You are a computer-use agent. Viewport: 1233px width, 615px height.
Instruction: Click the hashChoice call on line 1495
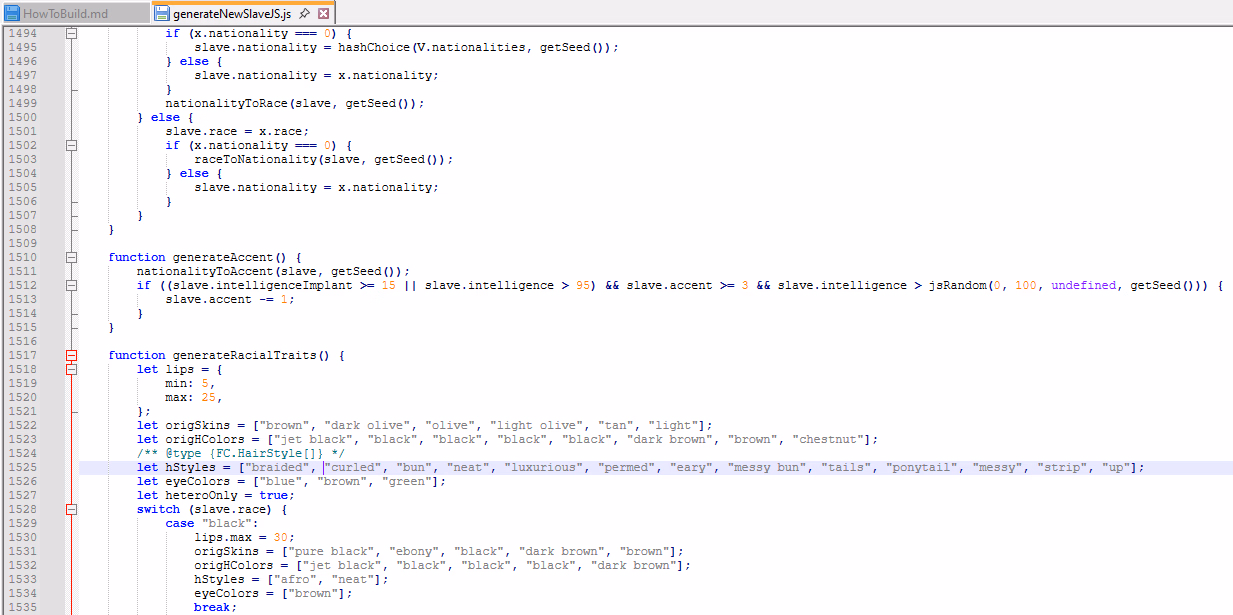pyautogui.click(x=374, y=47)
